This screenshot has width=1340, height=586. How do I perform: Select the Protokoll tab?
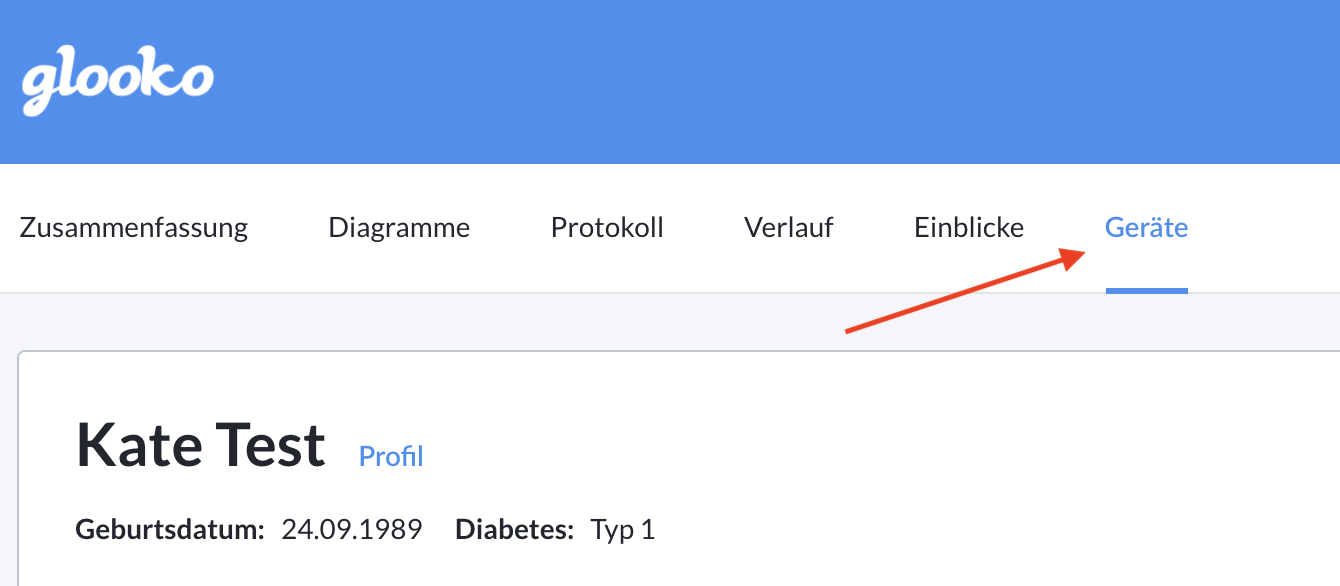(606, 227)
